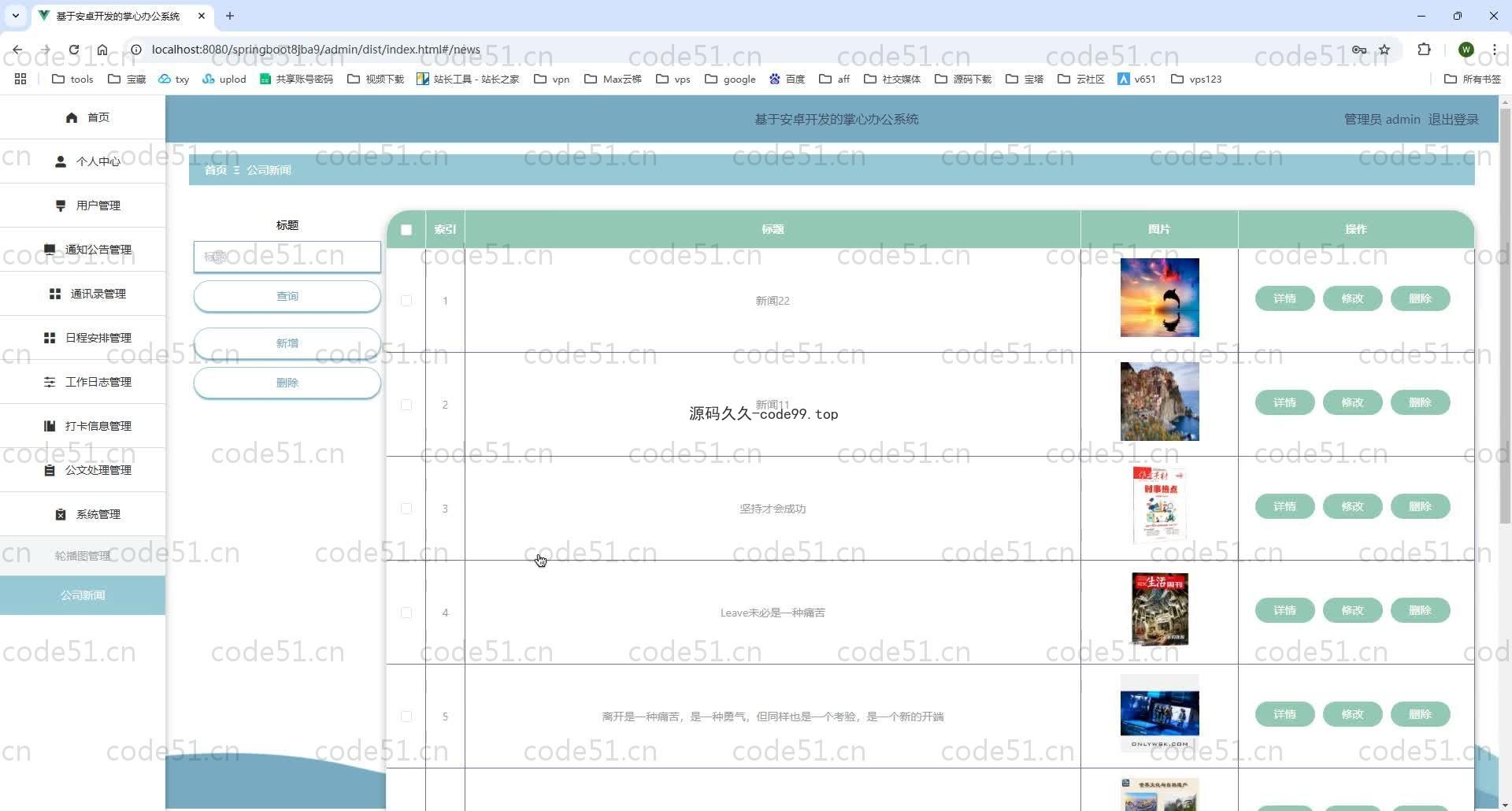
Task: Open the 所有书签 folder
Action: tap(1473, 79)
